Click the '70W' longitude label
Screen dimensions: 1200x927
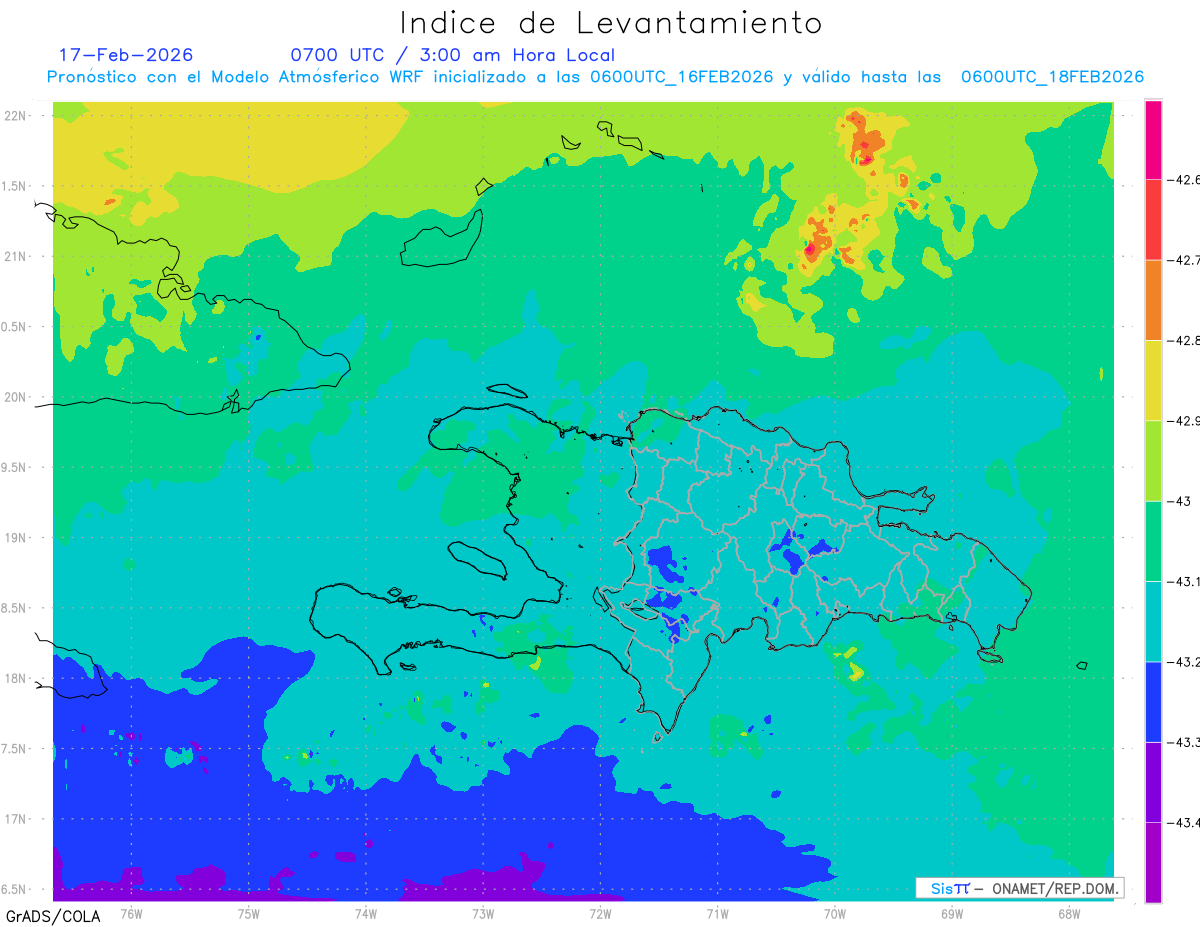(835, 913)
